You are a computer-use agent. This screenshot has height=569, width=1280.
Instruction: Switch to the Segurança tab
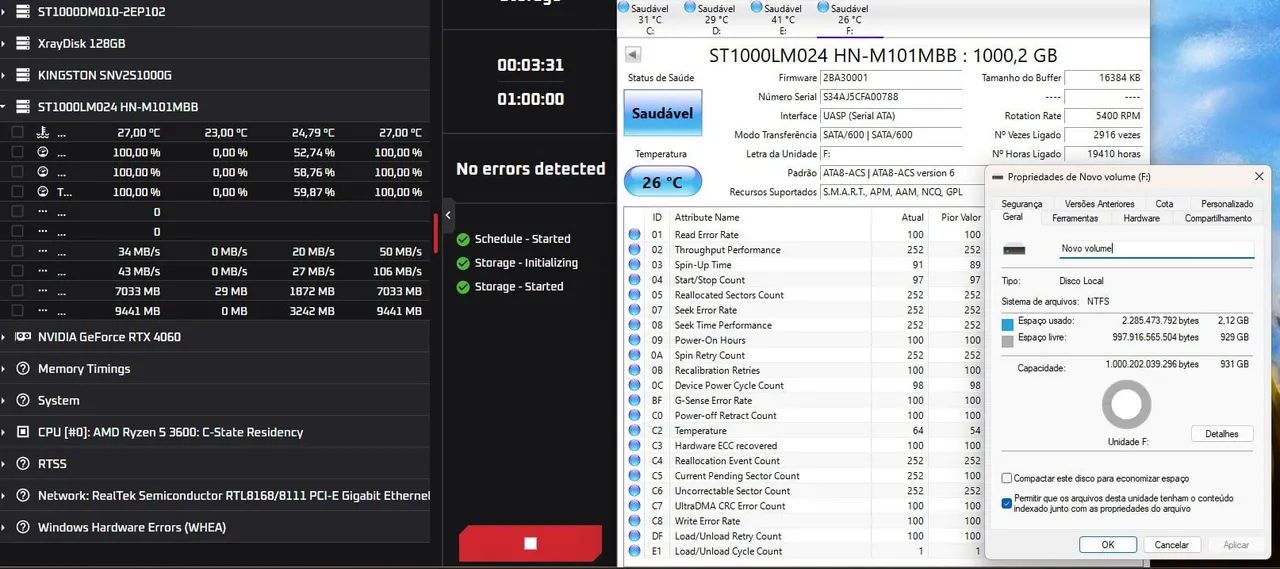point(1022,204)
